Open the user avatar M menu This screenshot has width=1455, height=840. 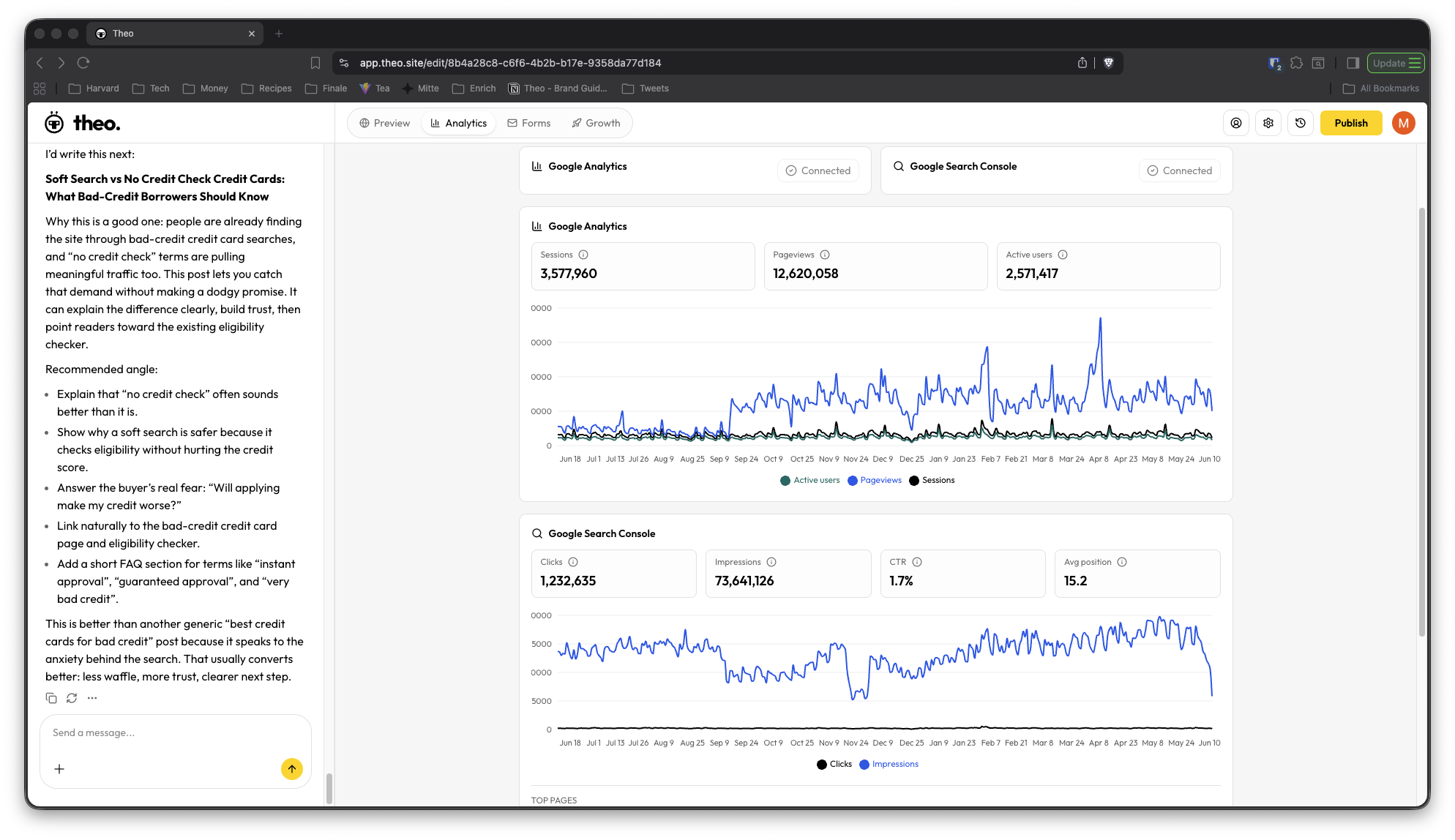coord(1404,123)
